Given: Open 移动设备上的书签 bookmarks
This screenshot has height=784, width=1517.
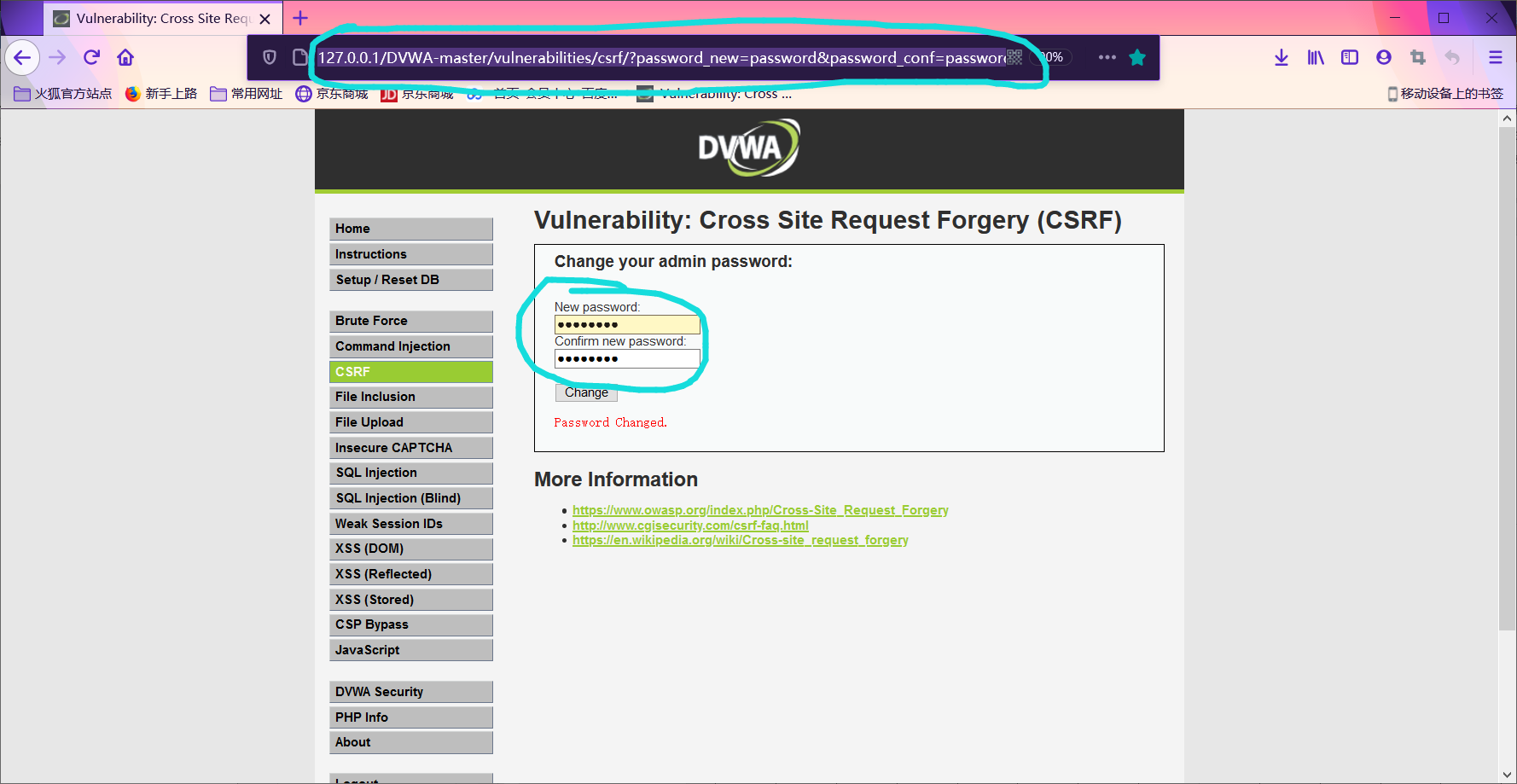Looking at the screenshot, I should pos(1445,94).
